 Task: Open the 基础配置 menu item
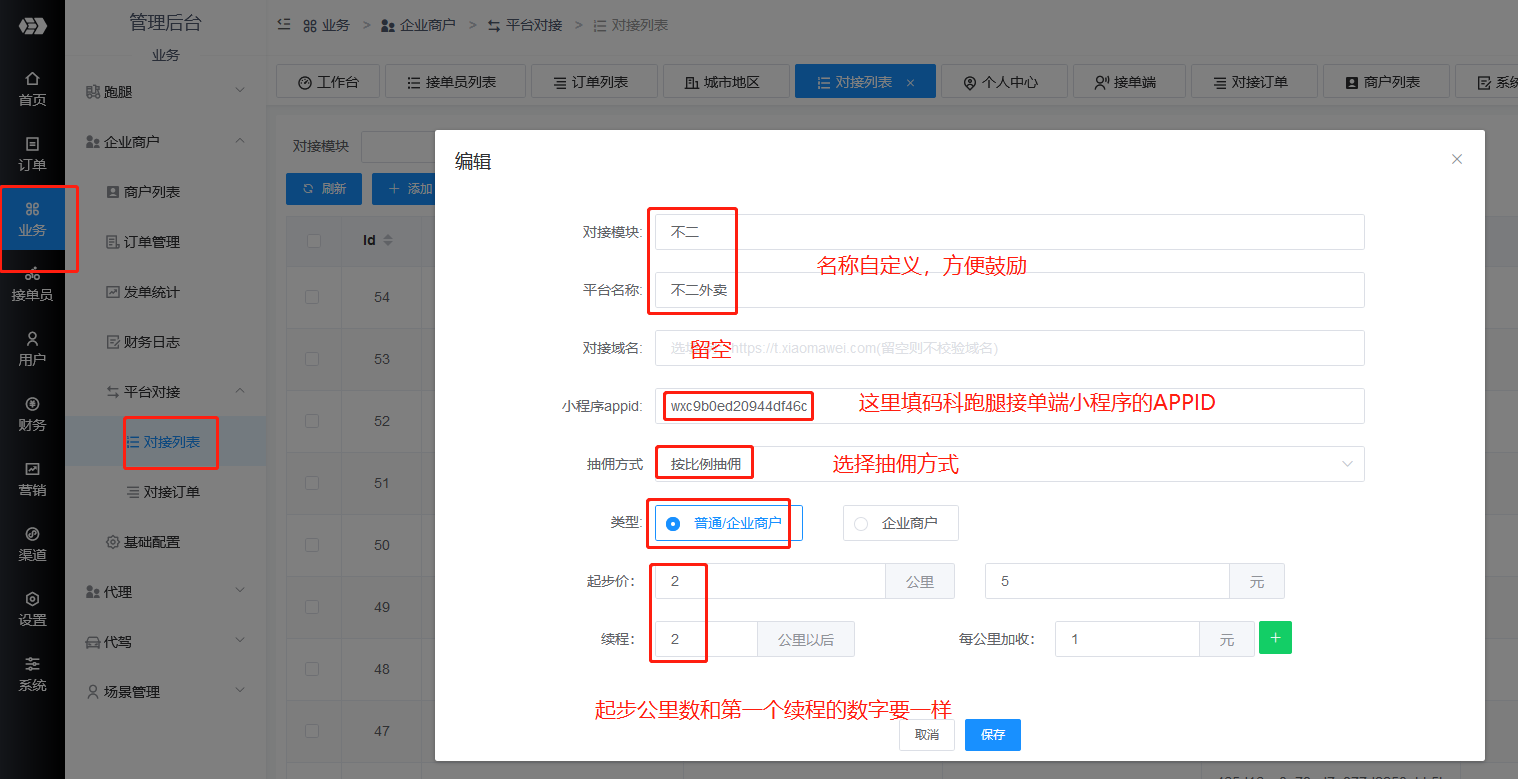pyautogui.click(x=166, y=542)
